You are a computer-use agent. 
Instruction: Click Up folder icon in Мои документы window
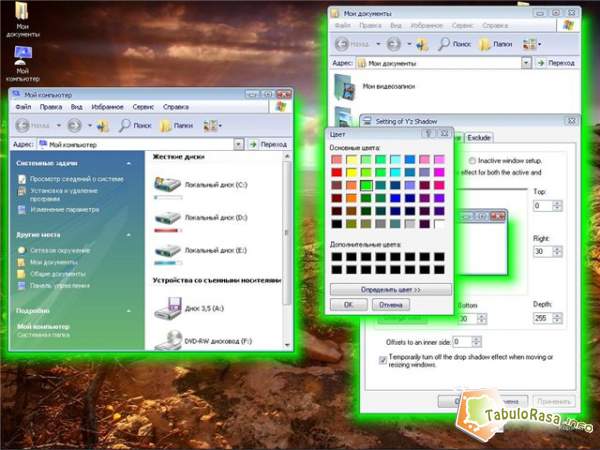click(422, 45)
